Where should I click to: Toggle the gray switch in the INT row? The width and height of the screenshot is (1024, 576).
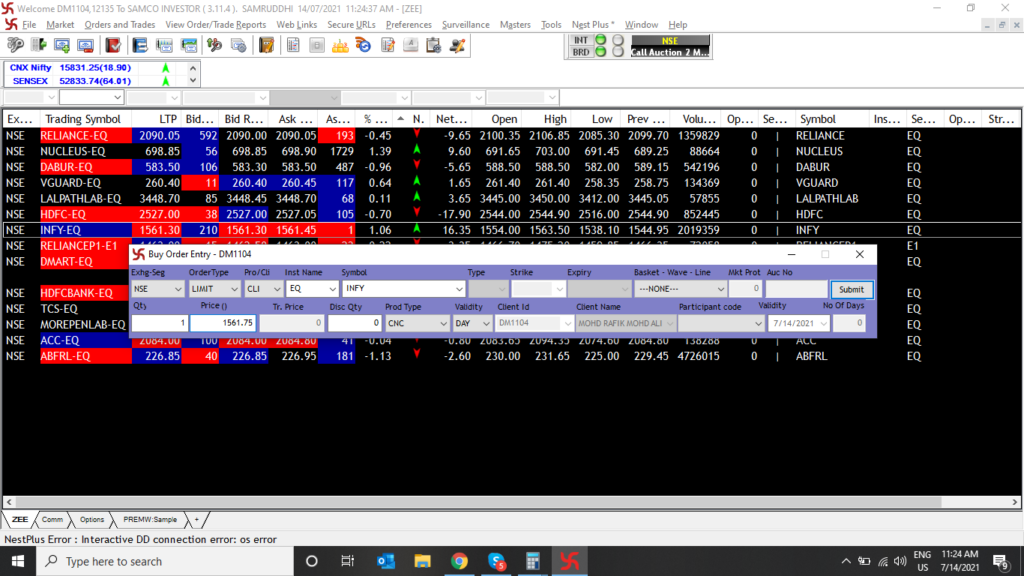coord(618,38)
